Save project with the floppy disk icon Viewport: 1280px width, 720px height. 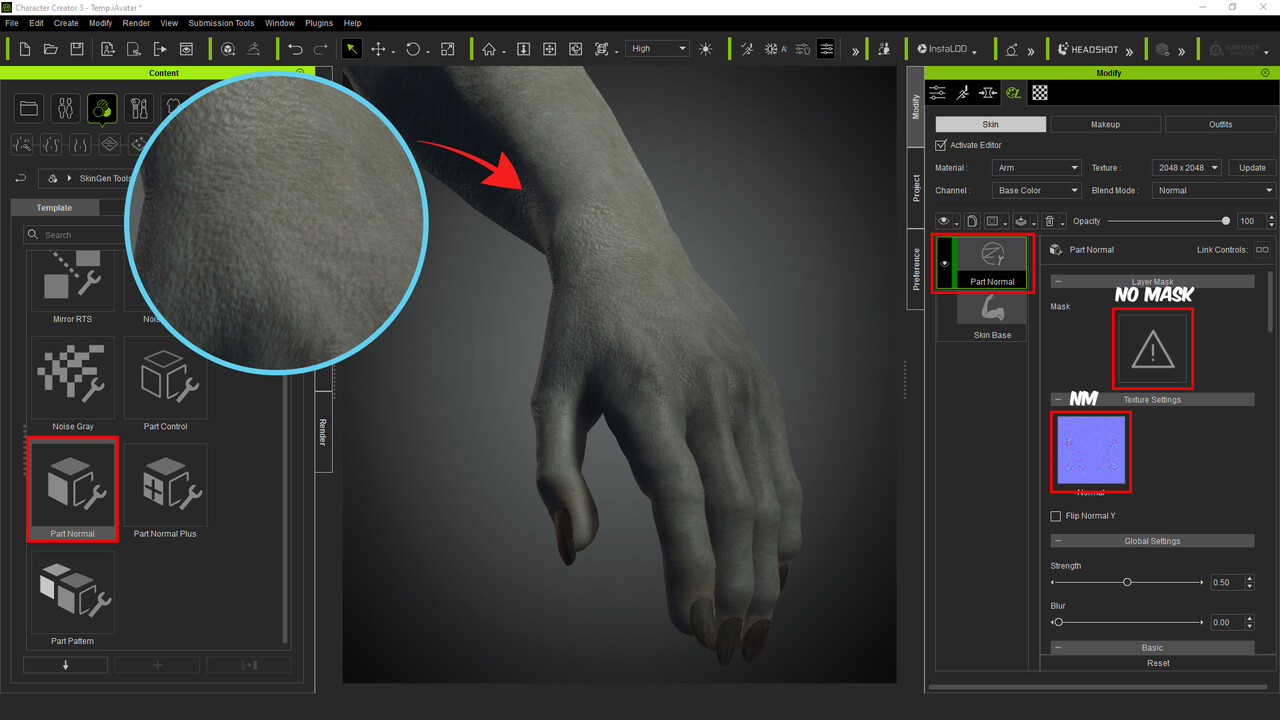tap(77, 49)
